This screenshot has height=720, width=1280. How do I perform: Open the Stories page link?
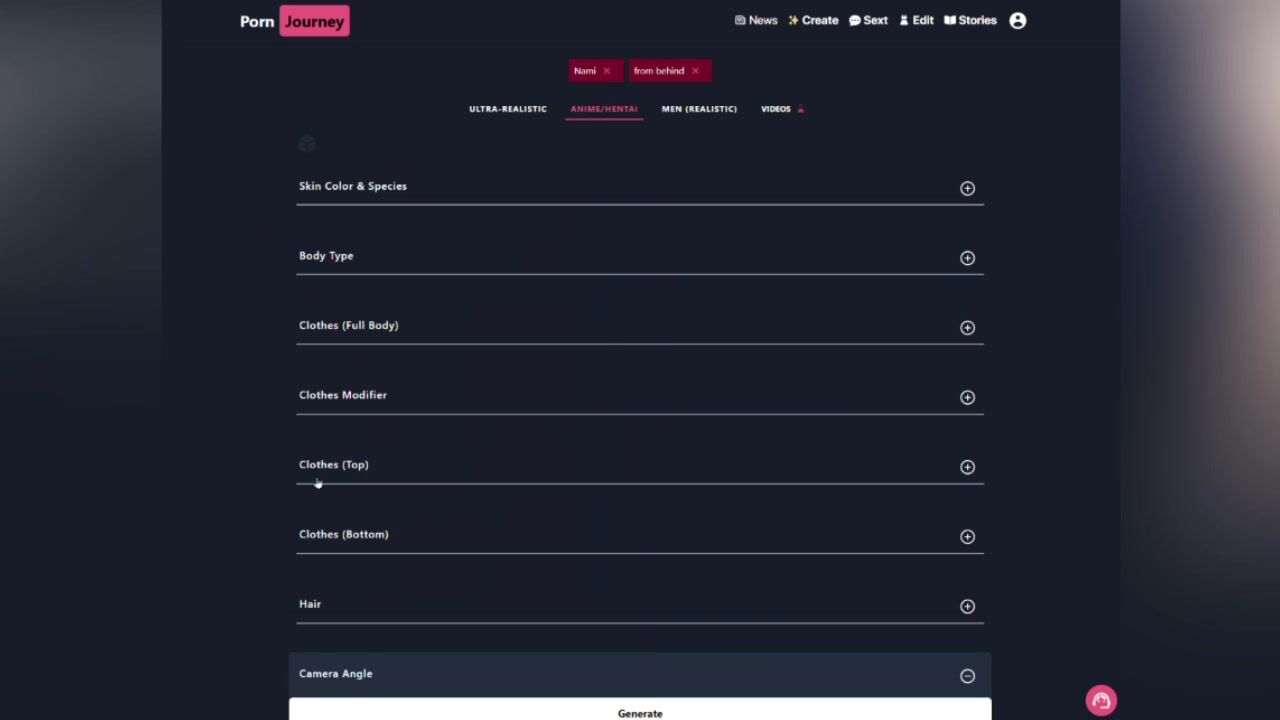[x=970, y=20]
